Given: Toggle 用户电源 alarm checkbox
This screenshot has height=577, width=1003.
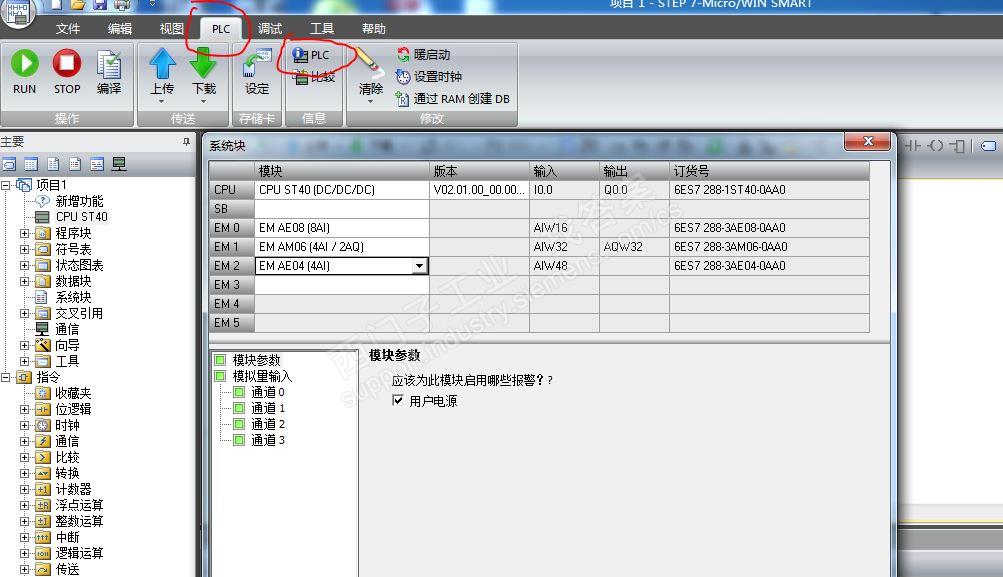Looking at the screenshot, I should click(x=398, y=400).
